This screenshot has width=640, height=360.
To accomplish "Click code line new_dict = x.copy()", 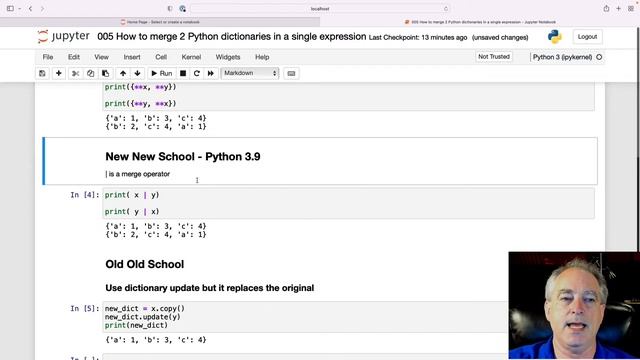I will click(144, 309).
